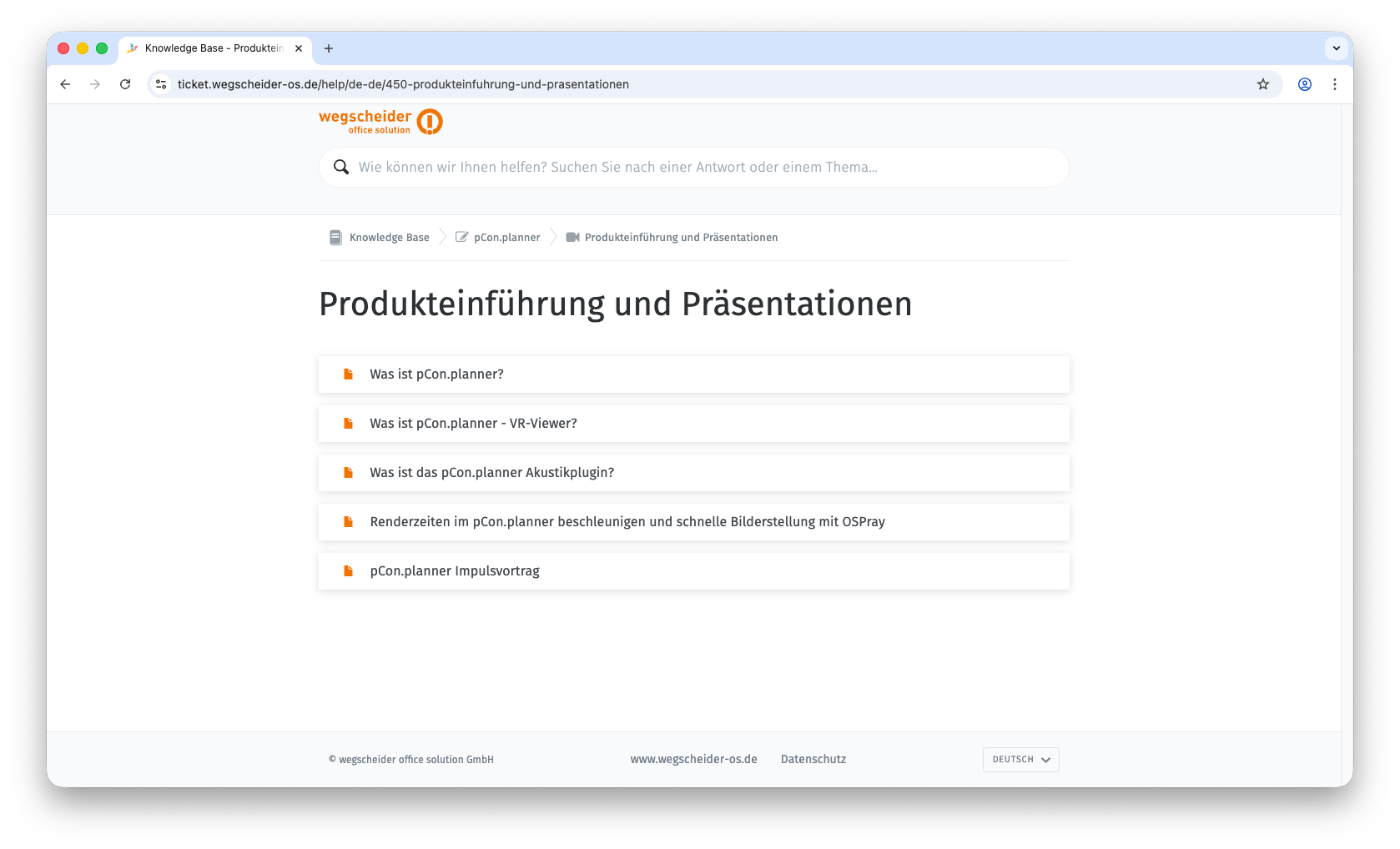Expand the tab search dropdown arrow
This screenshot has width=1400, height=849.
[1337, 48]
